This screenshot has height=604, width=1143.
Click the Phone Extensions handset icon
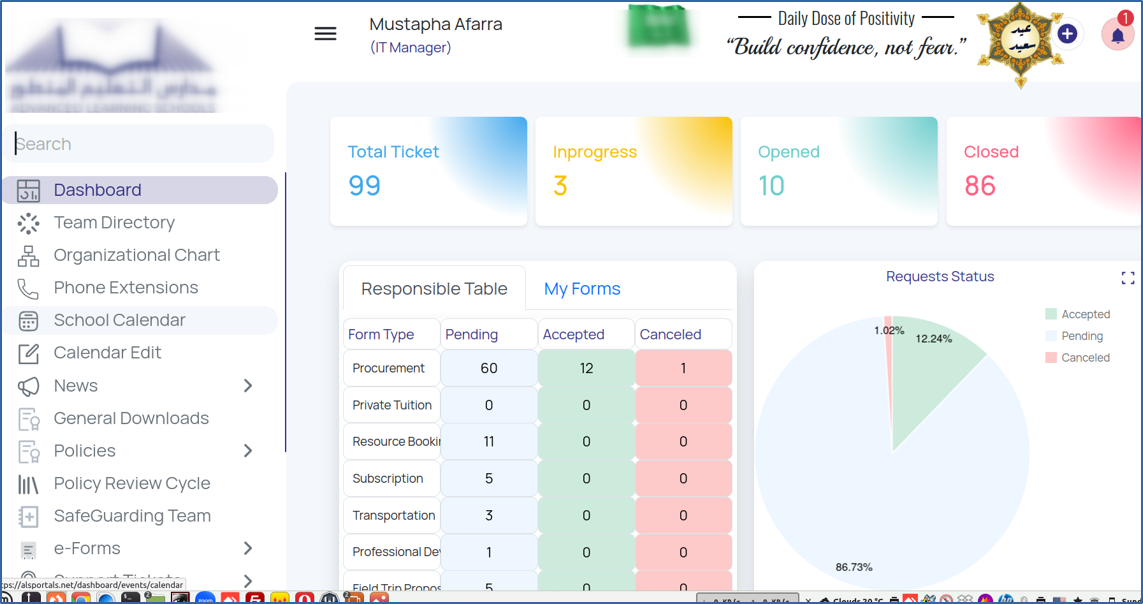point(28,288)
